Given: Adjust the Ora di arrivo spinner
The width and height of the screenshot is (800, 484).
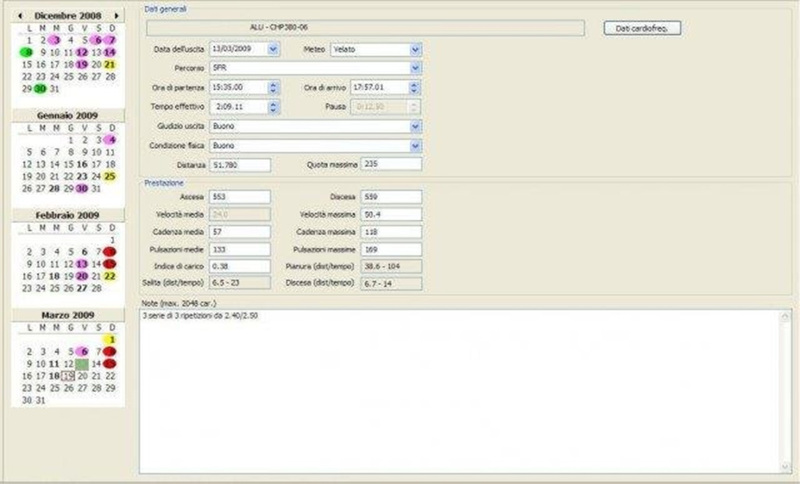Looking at the screenshot, I should tap(414, 88).
